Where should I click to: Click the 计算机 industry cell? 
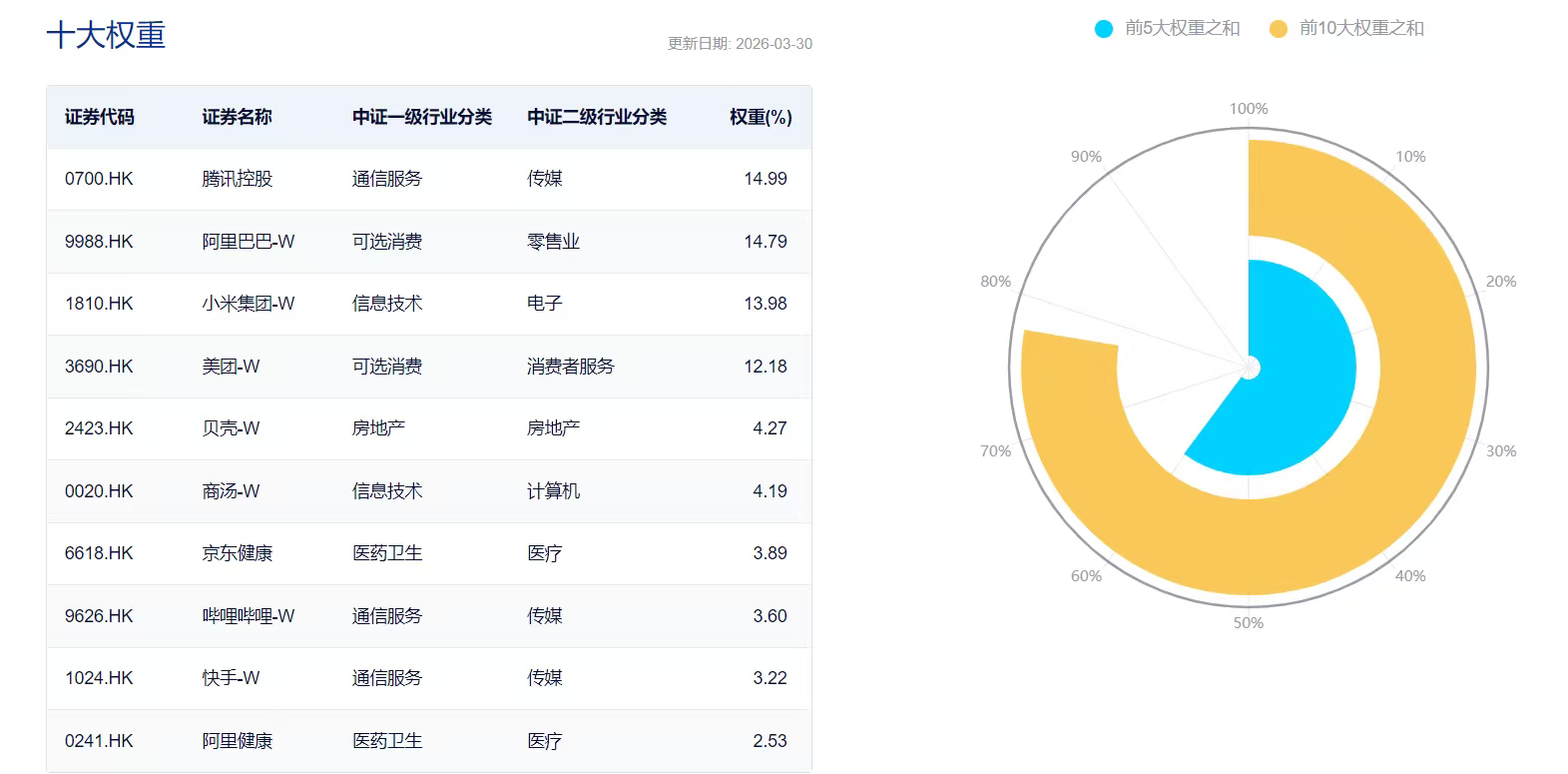553,491
